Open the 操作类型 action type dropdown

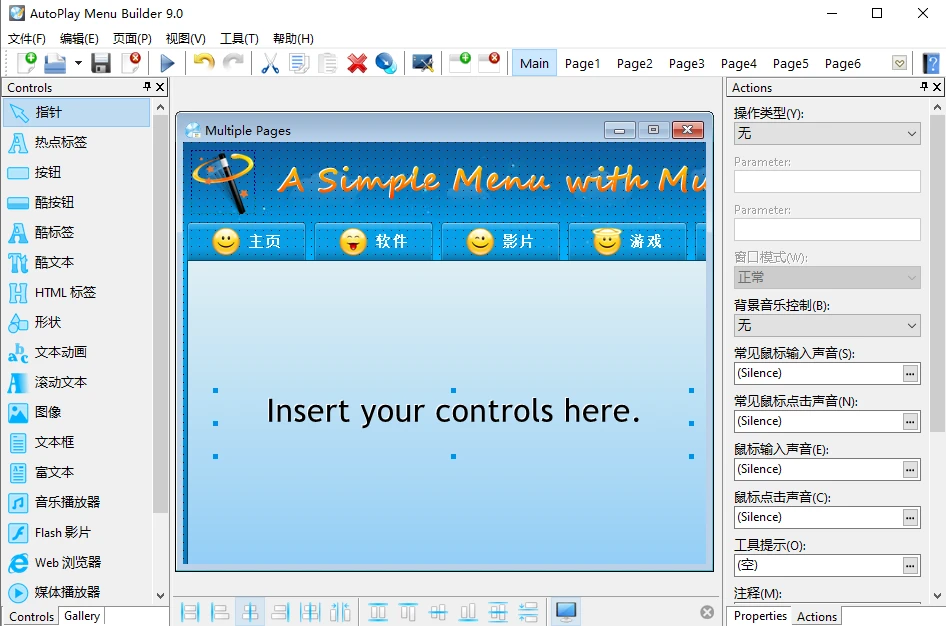826,133
